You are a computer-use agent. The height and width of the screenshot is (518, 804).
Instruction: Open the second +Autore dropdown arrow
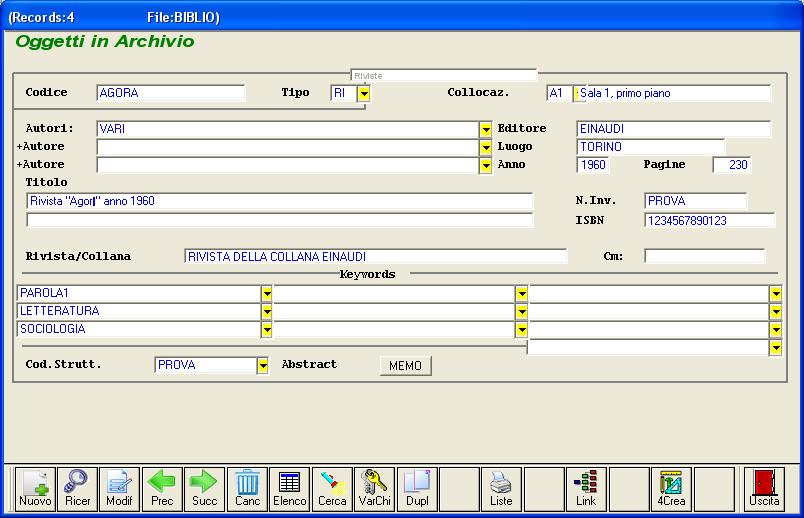(x=486, y=166)
